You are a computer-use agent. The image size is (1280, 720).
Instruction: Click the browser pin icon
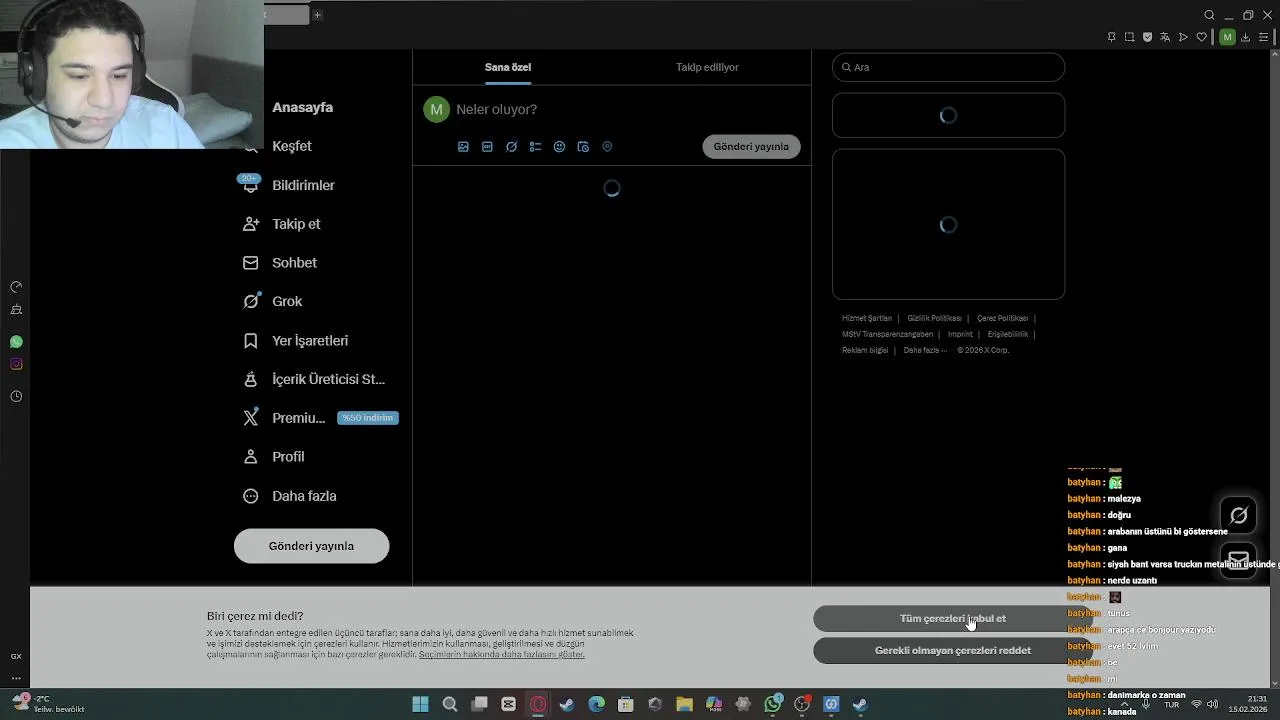1111,37
